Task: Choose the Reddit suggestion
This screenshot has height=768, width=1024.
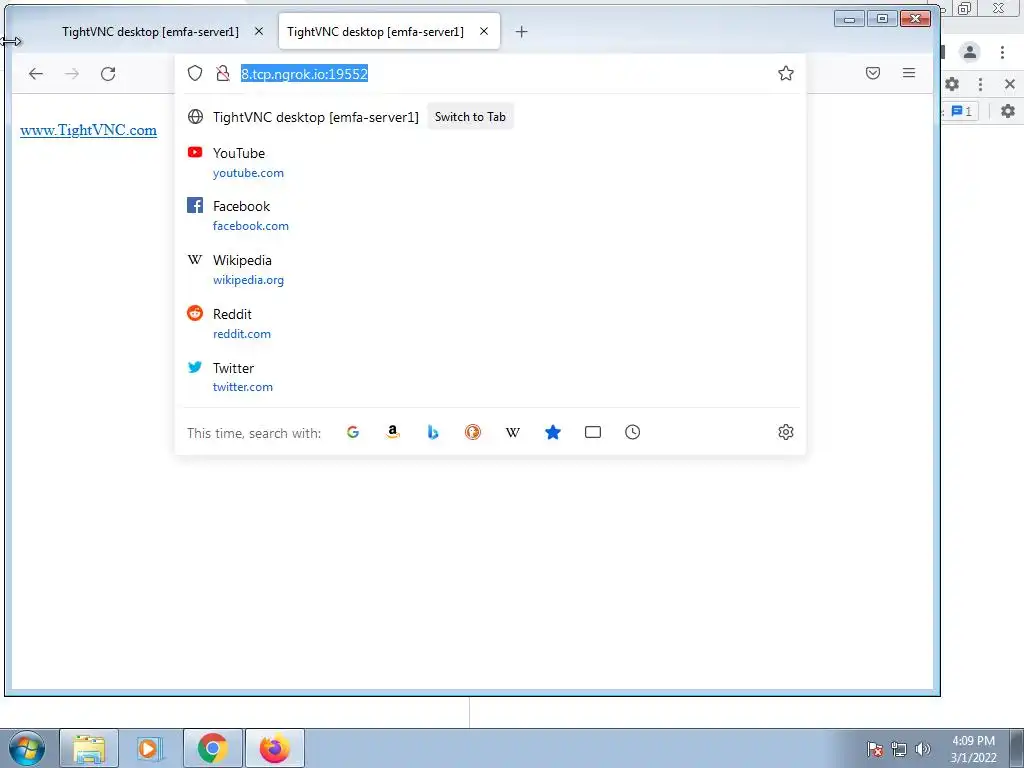Action: (x=490, y=323)
